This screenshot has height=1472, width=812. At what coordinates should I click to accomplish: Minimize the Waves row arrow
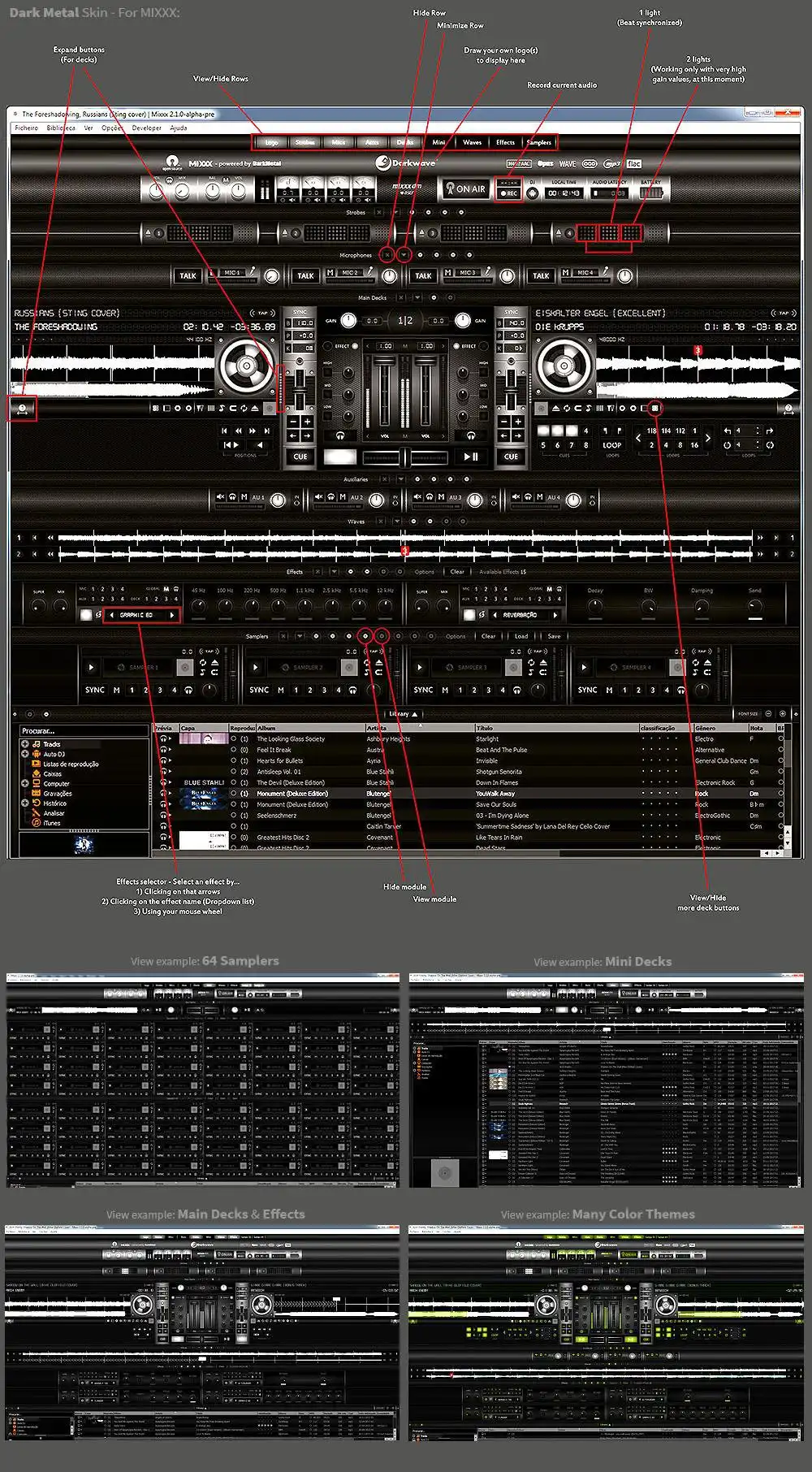pyautogui.click(x=397, y=522)
